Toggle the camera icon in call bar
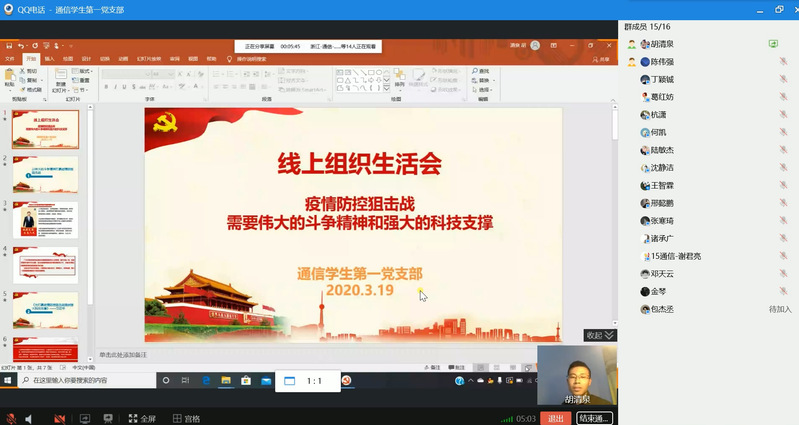The width and height of the screenshot is (799, 425). [58, 418]
